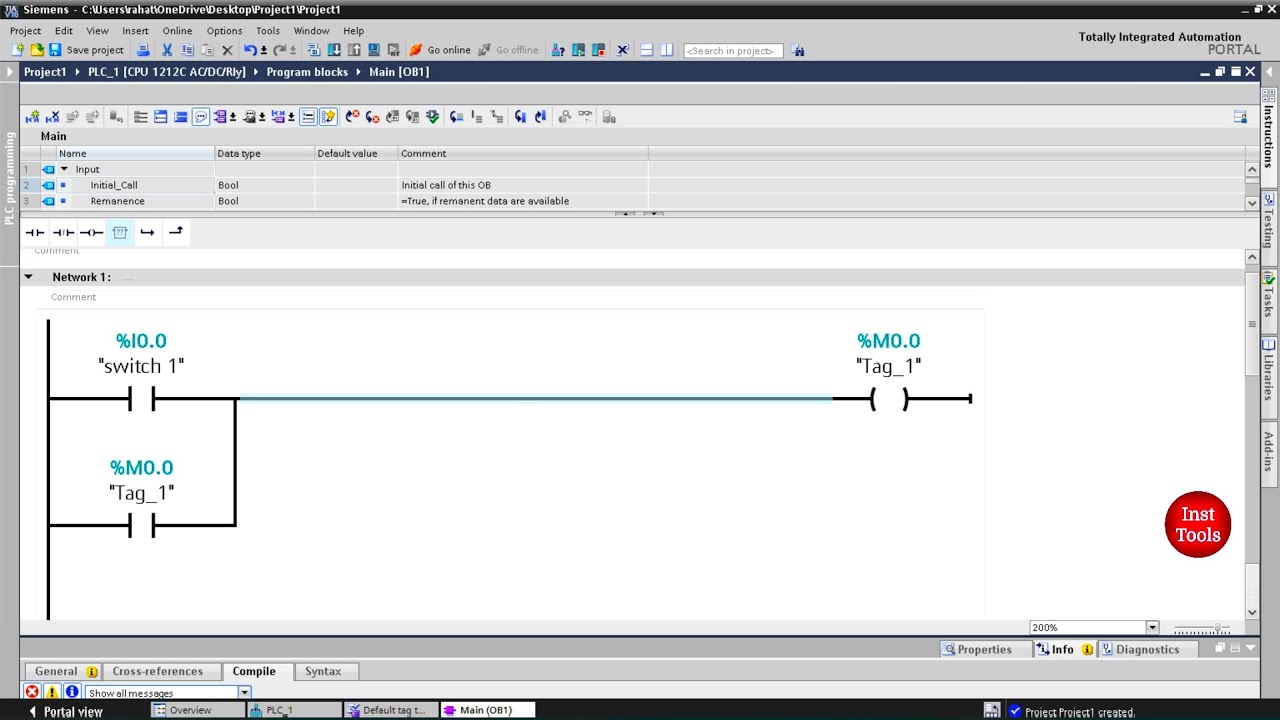Viewport: 1280px width, 720px height.
Task: Open the Options menu
Action: tap(224, 31)
